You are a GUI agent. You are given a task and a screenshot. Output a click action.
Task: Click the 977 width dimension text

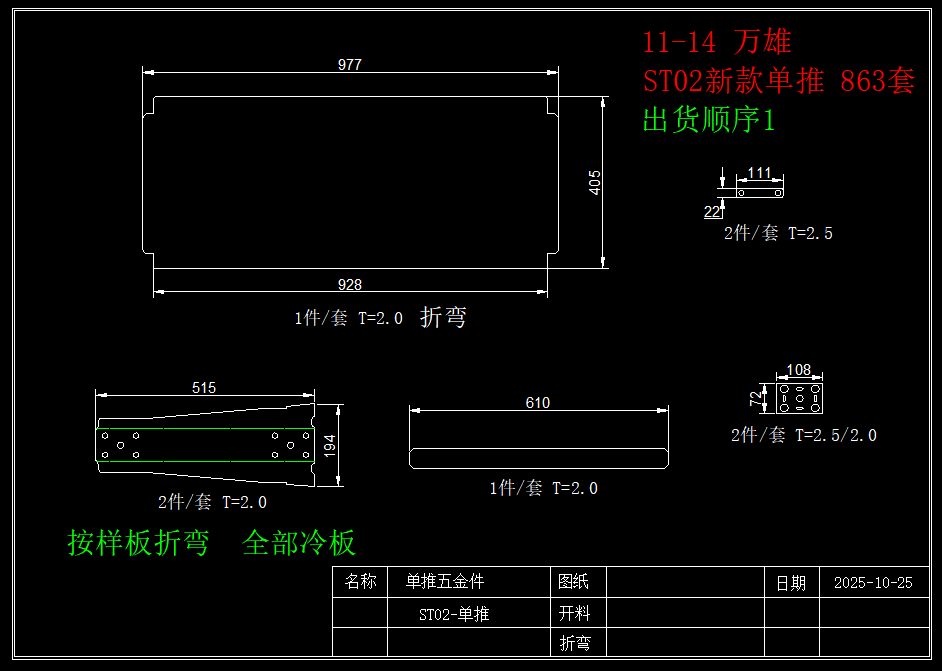[x=349, y=65]
